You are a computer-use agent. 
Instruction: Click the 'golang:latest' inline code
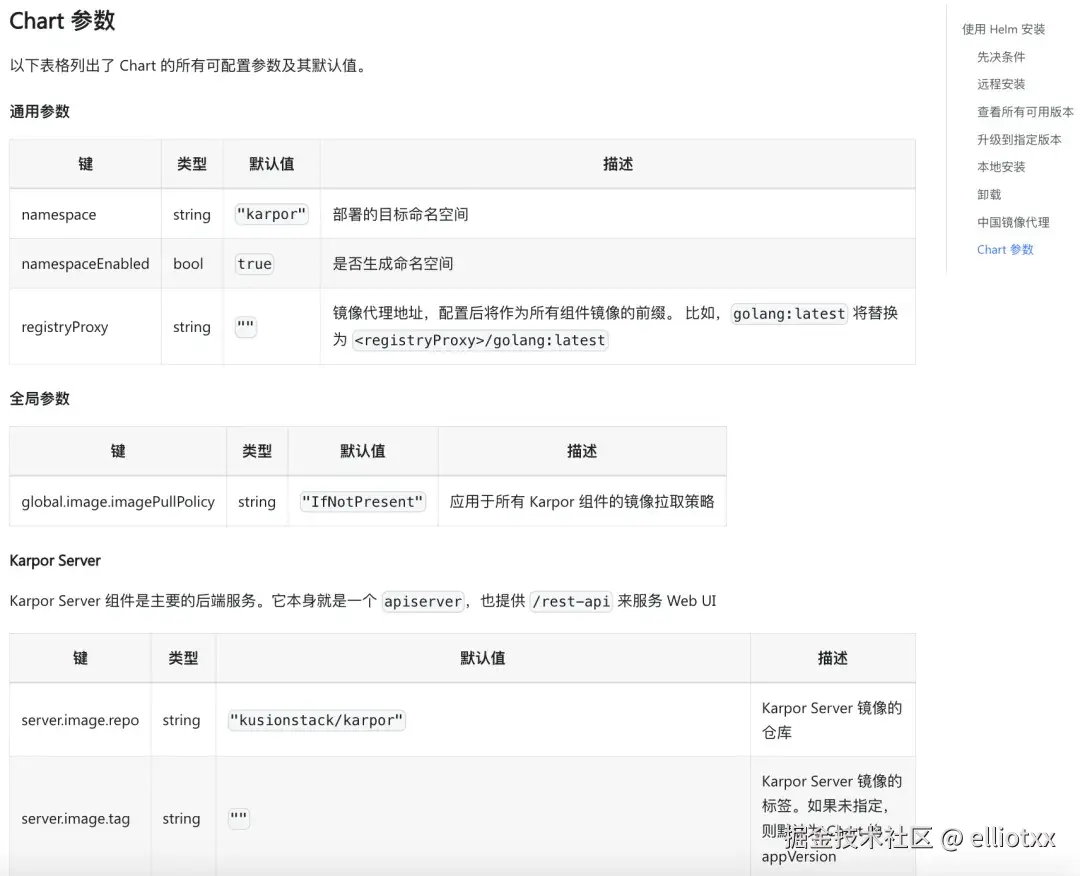(789, 314)
